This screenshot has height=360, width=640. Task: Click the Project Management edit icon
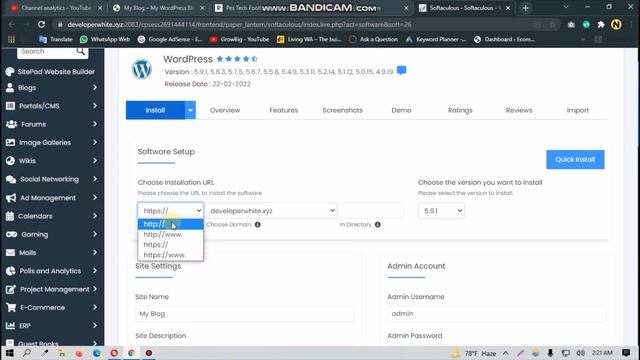[x=11, y=289]
